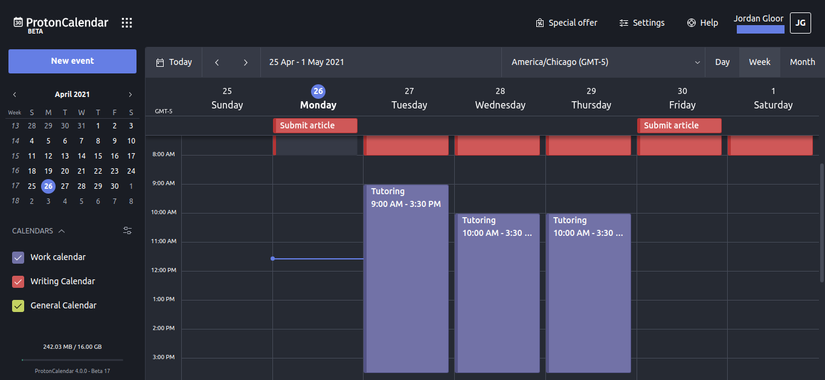The height and width of the screenshot is (380, 825).
Task: Open the calendars management sliders icon
Action: click(x=127, y=231)
